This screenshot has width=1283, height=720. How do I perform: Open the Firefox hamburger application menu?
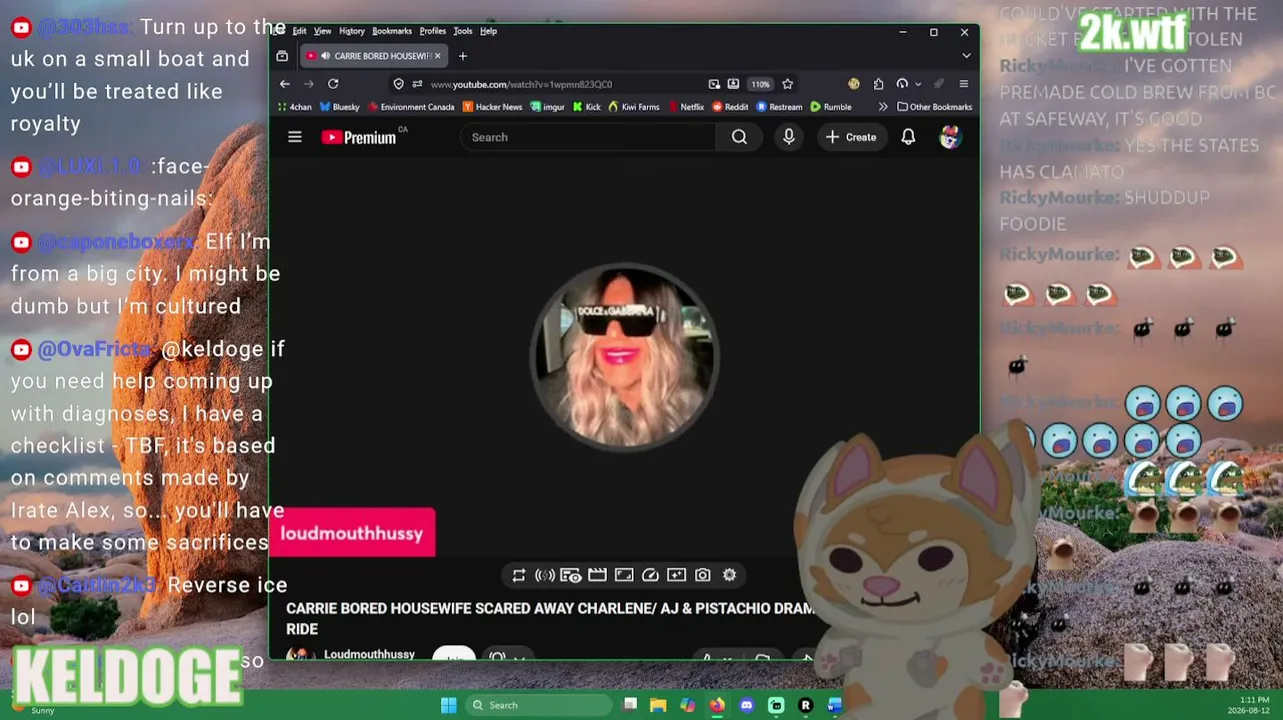pyautogui.click(x=964, y=84)
